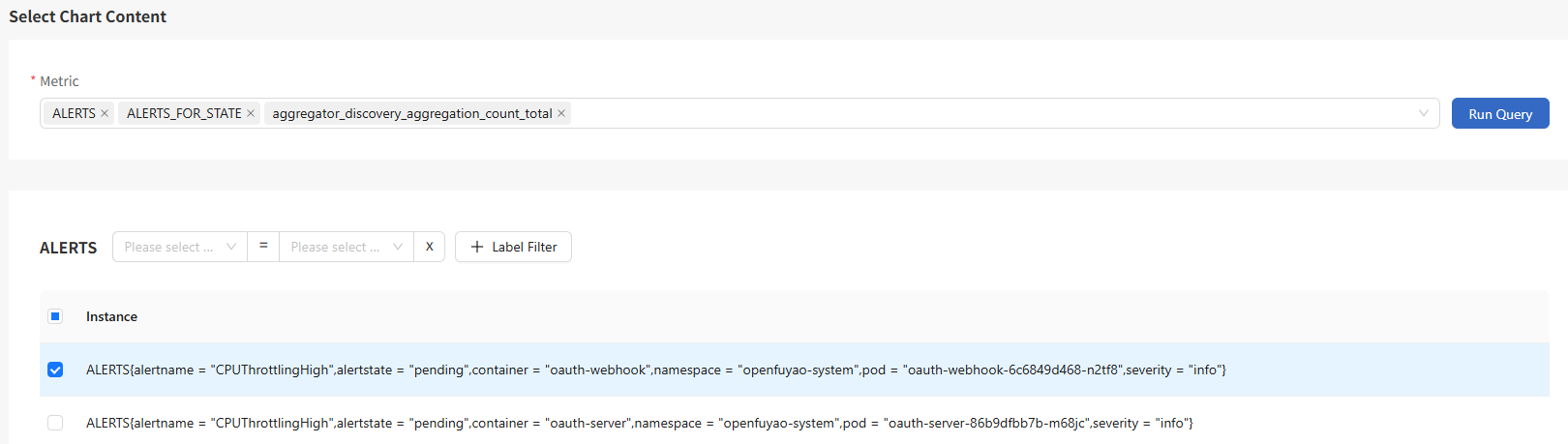1568x444 pixels.
Task: Open the label value select dropdown
Action: click(347, 247)
